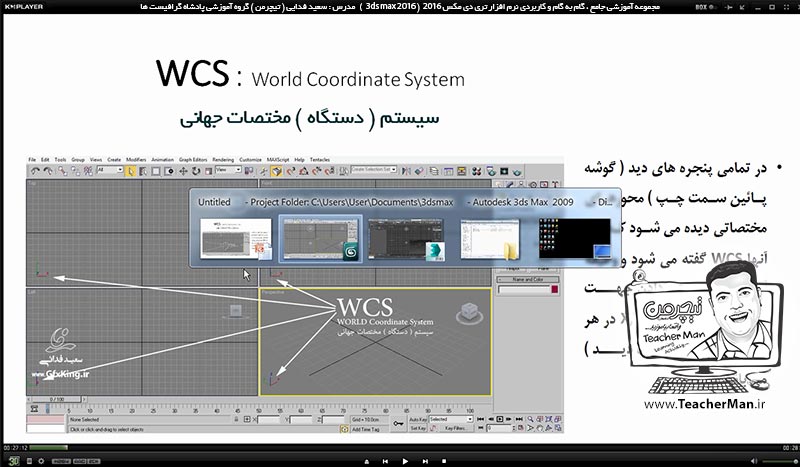The height and width of the screenshot is (467, 800).
Task: Click the Bind to Space Warp icon
Action: point(88,171)
